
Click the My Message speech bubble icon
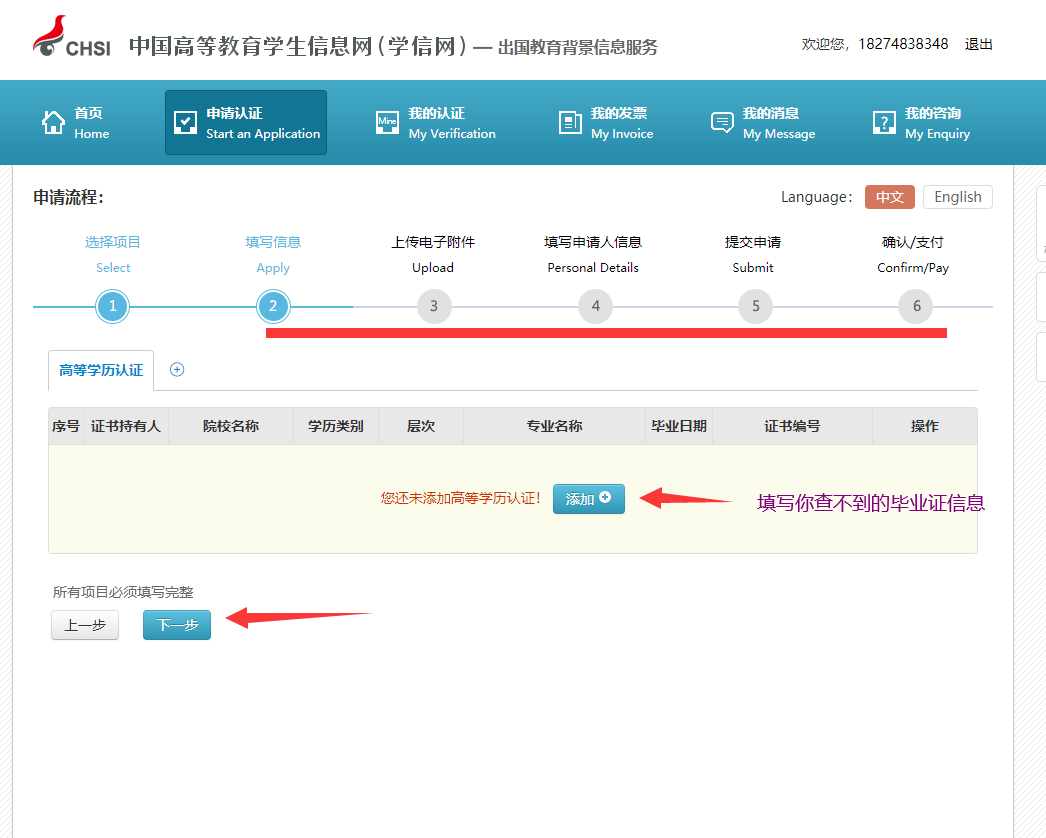(722, 123)
